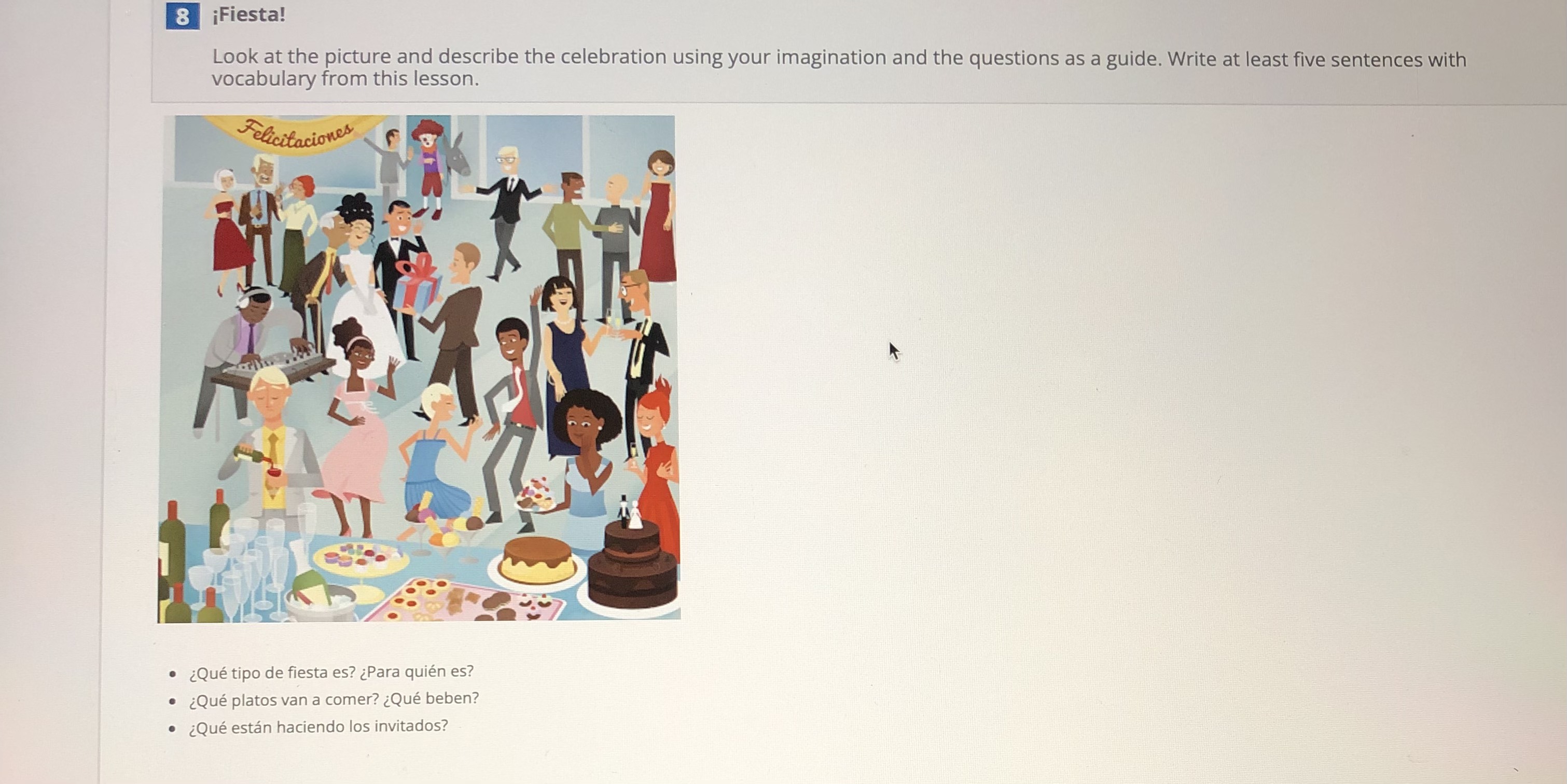Click the blue number 8 exercise badge
The image size is (1567, 784).
pos(182,17)
